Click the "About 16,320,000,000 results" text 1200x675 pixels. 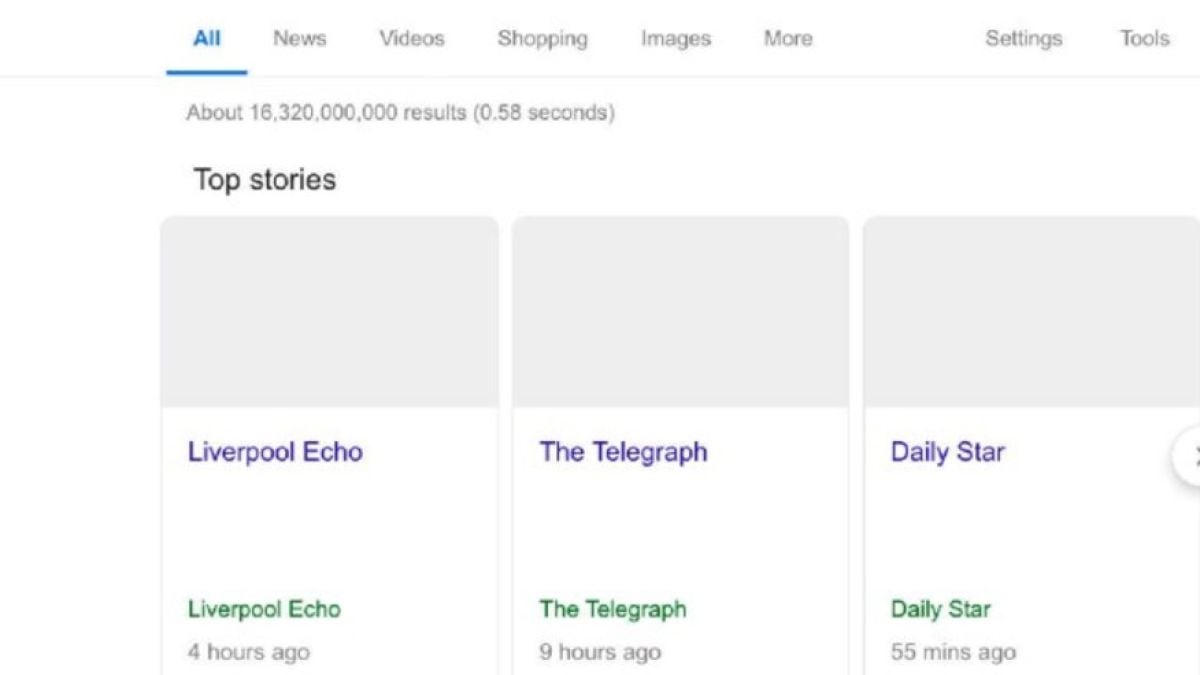[x=325, y=113]
